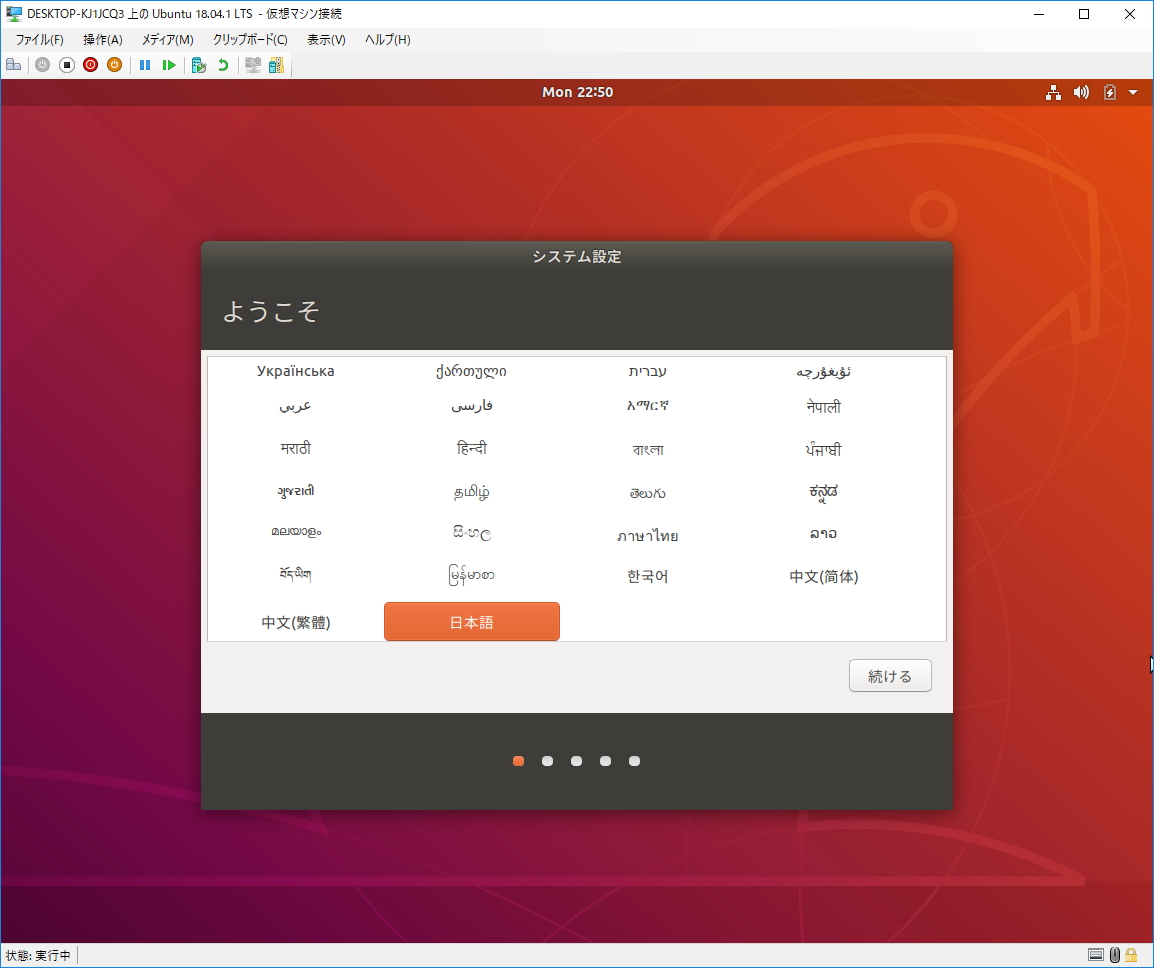Select 中文(简体) language

coord(824,576)
